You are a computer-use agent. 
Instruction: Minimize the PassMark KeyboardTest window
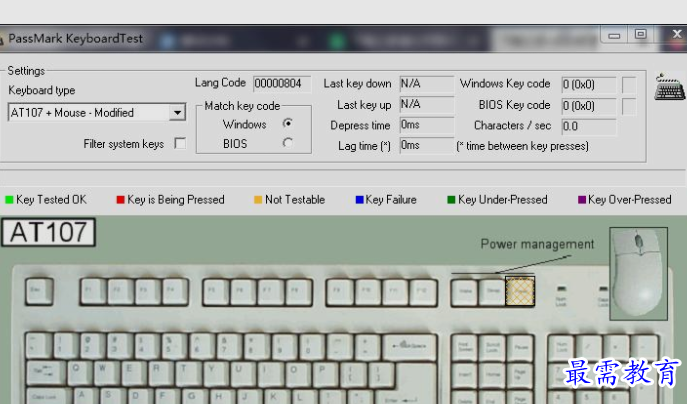pos(614,35)
